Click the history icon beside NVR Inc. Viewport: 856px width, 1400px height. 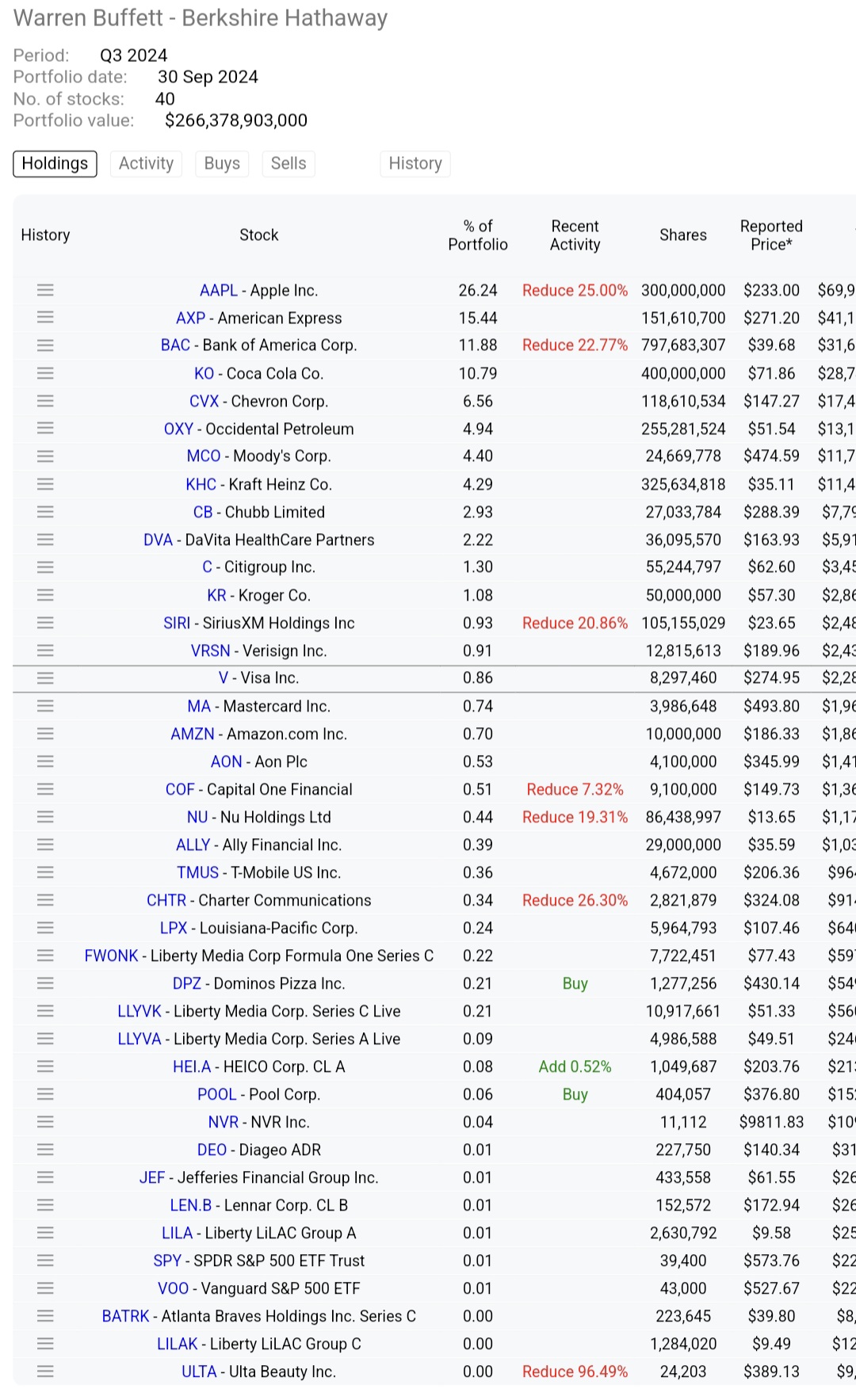tap(45, 1122)
